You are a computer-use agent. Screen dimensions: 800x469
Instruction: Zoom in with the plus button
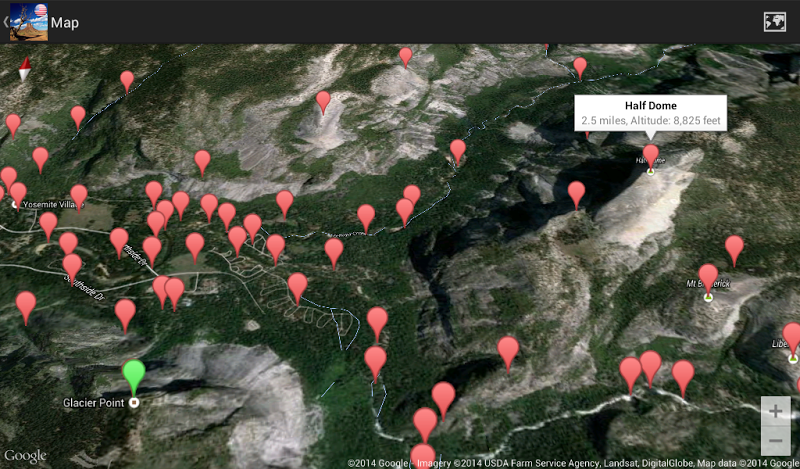click(776, 411)
